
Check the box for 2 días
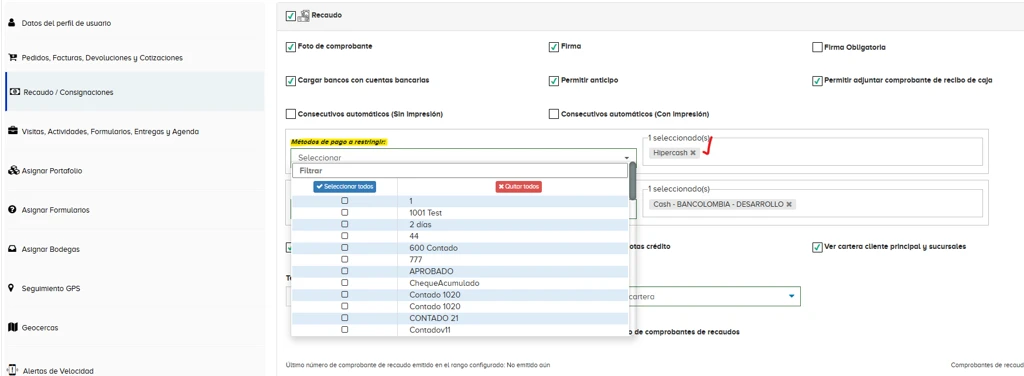click(344, 225)
